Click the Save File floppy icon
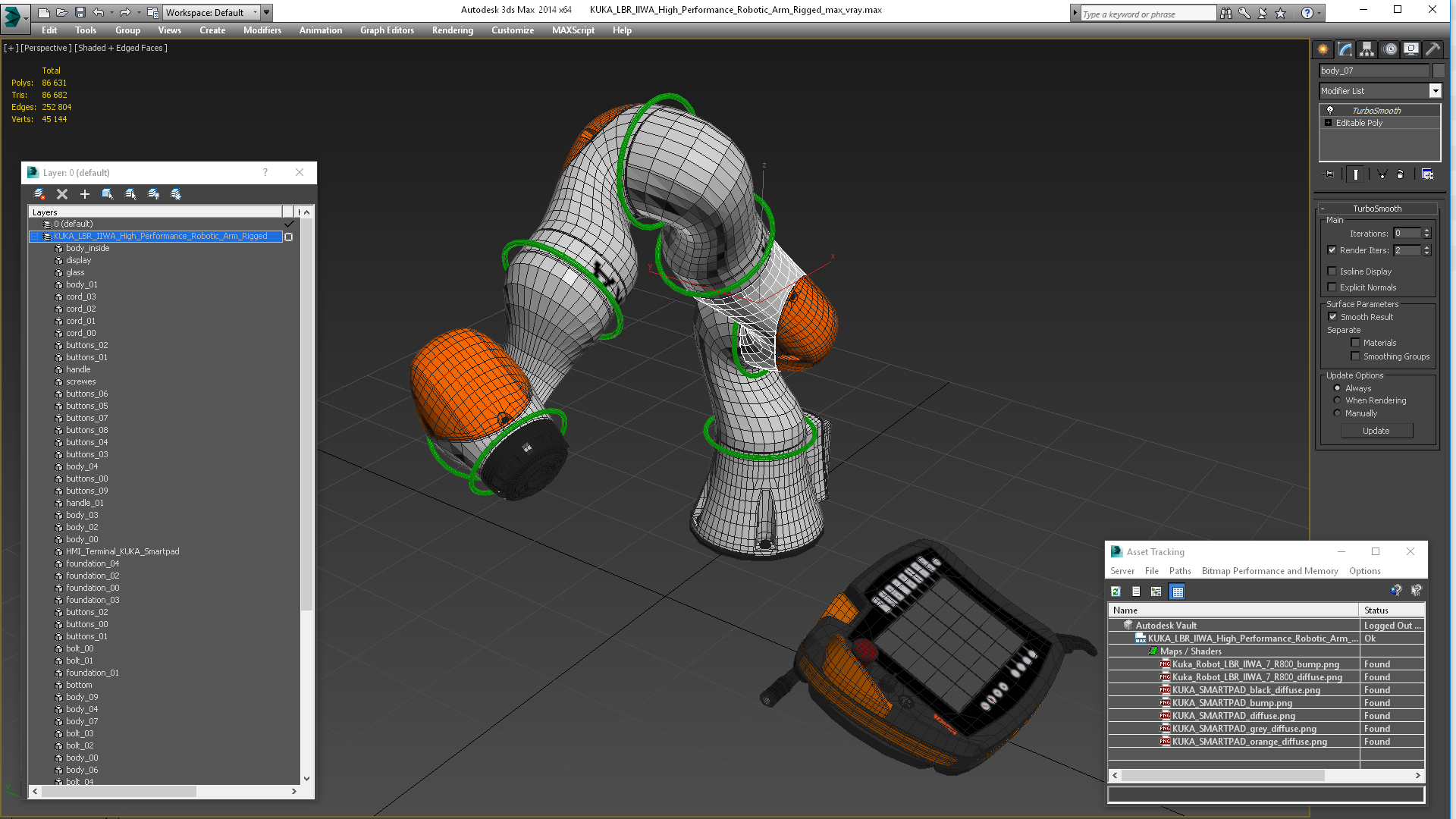Screen dimensions: 1456x819 click(80, 12)
